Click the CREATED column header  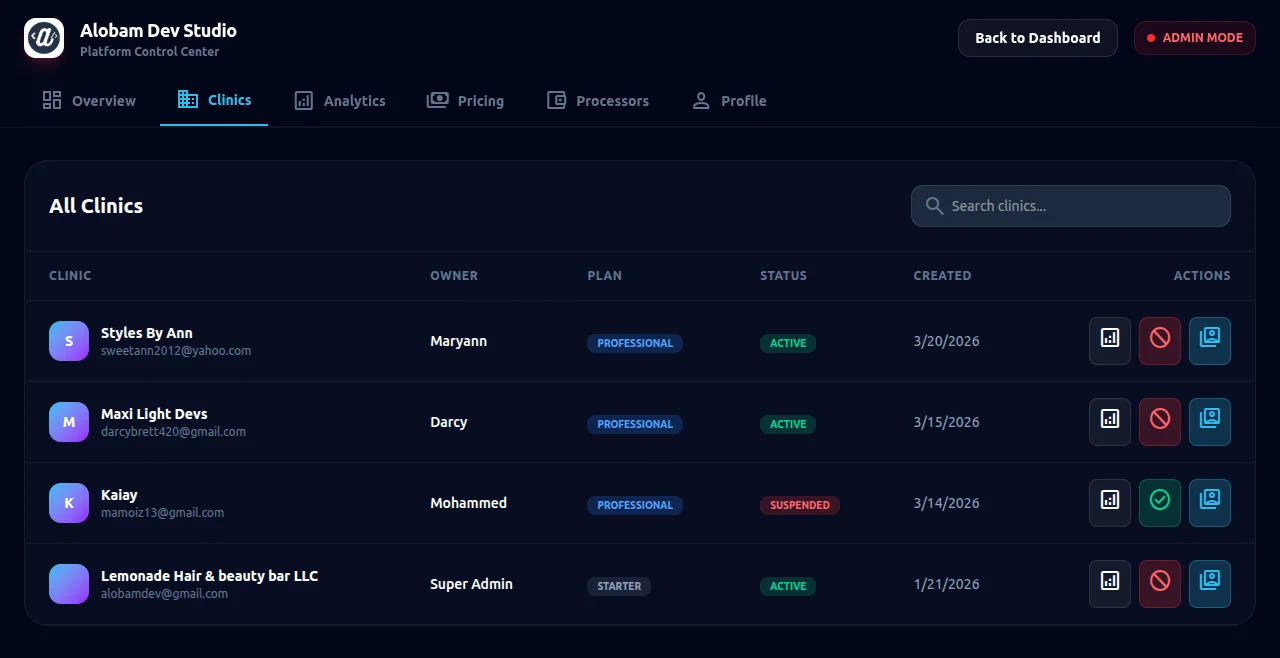pos(942,276)
